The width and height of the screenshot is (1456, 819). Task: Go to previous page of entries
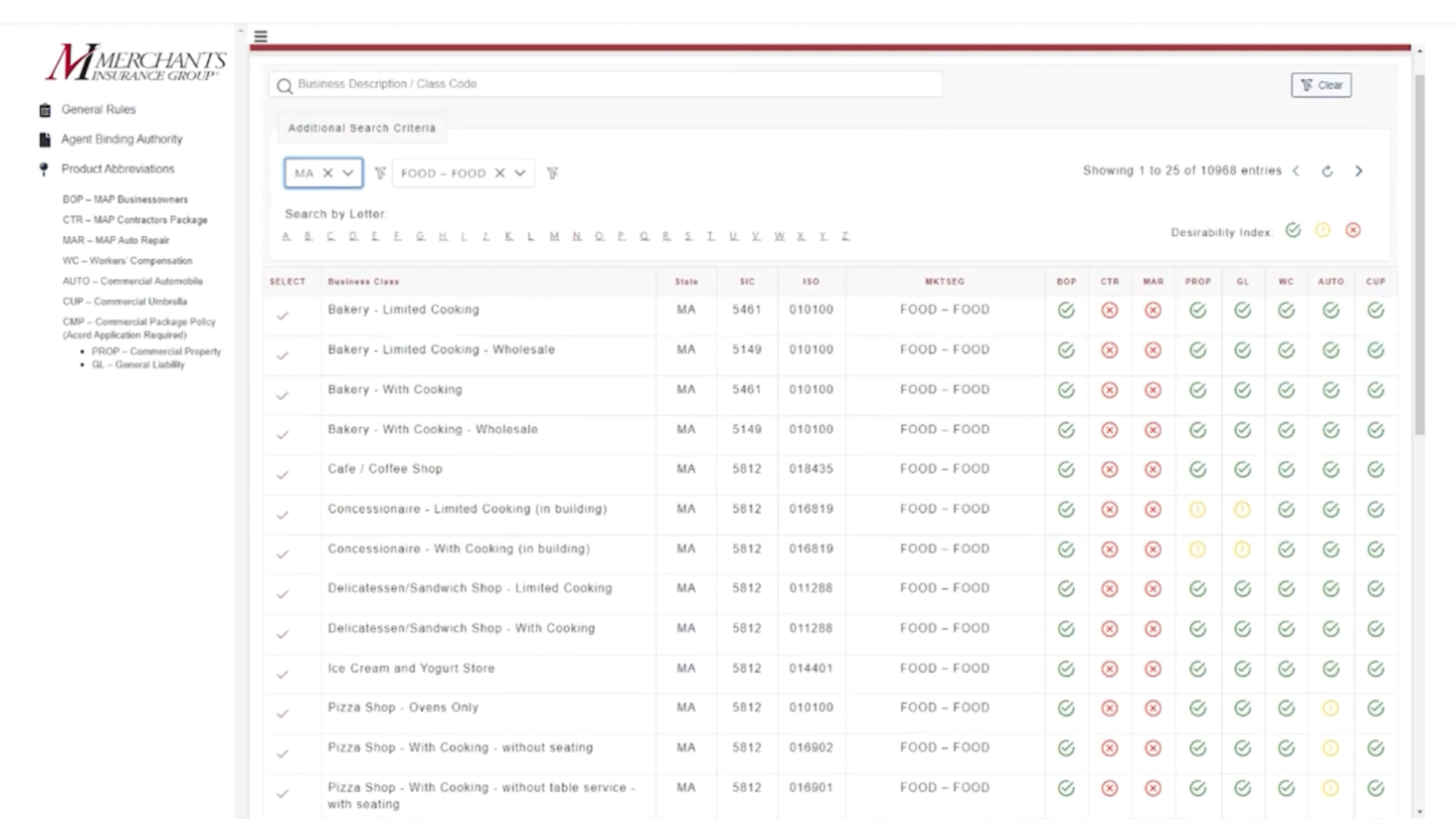coord(1296,171)
